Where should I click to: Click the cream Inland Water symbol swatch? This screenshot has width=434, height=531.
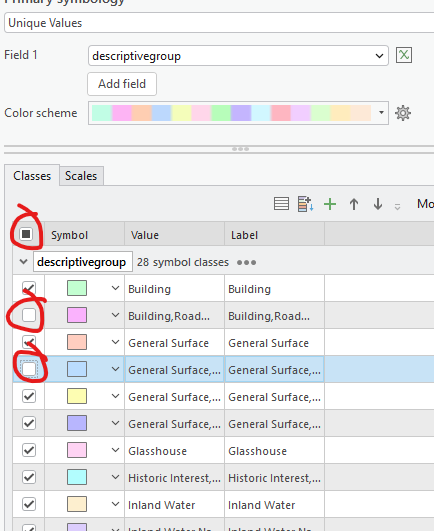coord(77,504)
